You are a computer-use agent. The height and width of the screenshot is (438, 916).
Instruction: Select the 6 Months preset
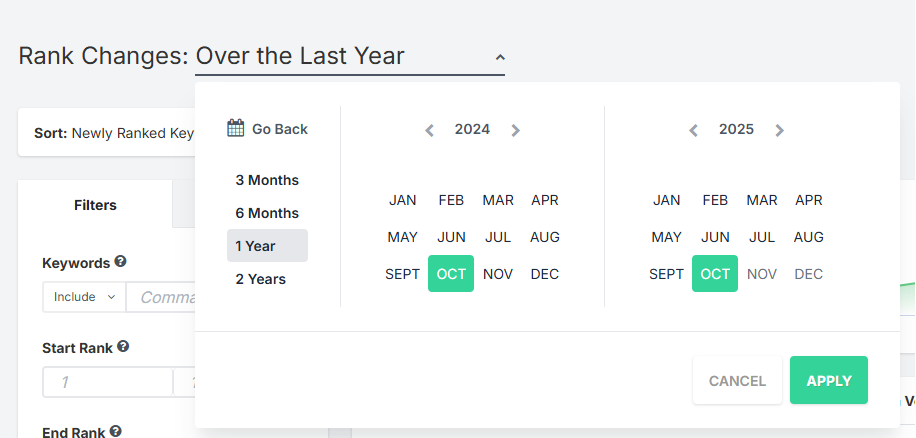pyautogui.click(x=267, y=213)
